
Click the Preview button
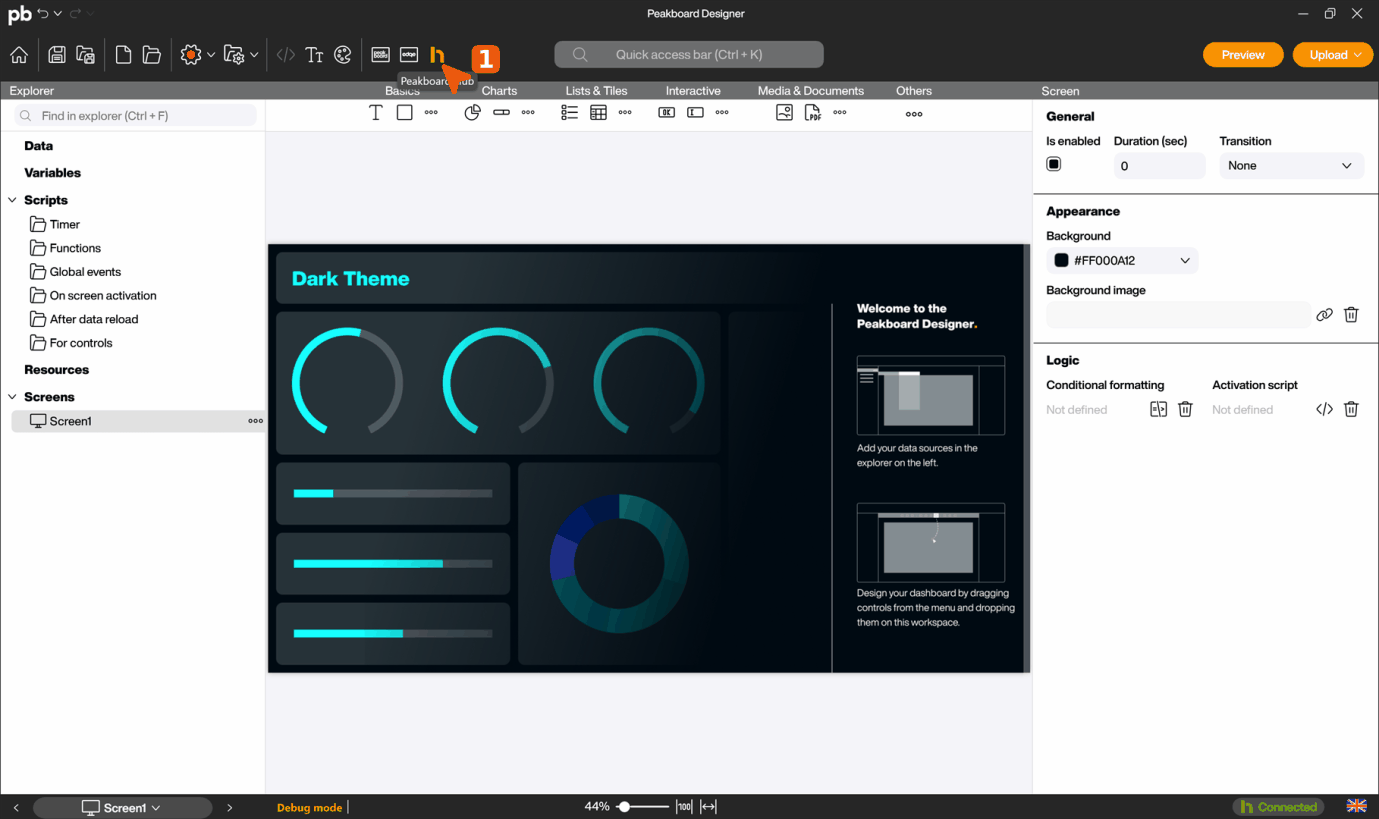[x=1242, y=55]
